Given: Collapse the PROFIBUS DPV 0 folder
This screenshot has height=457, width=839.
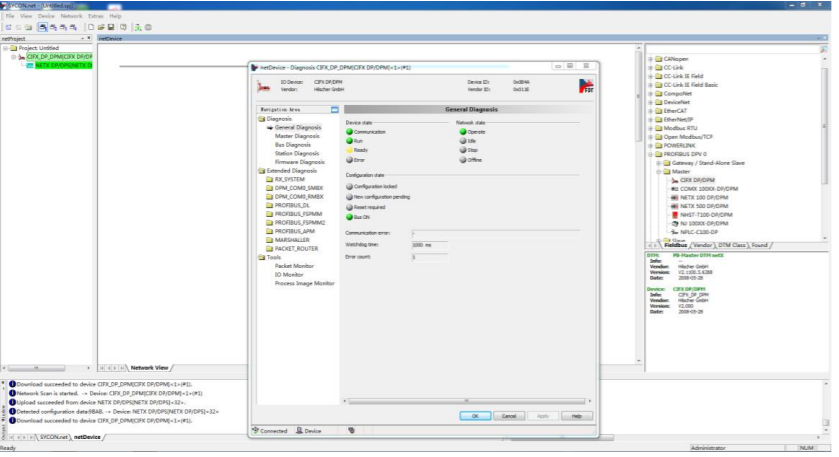Looking at the screenshot, I should tap(651, 154).
